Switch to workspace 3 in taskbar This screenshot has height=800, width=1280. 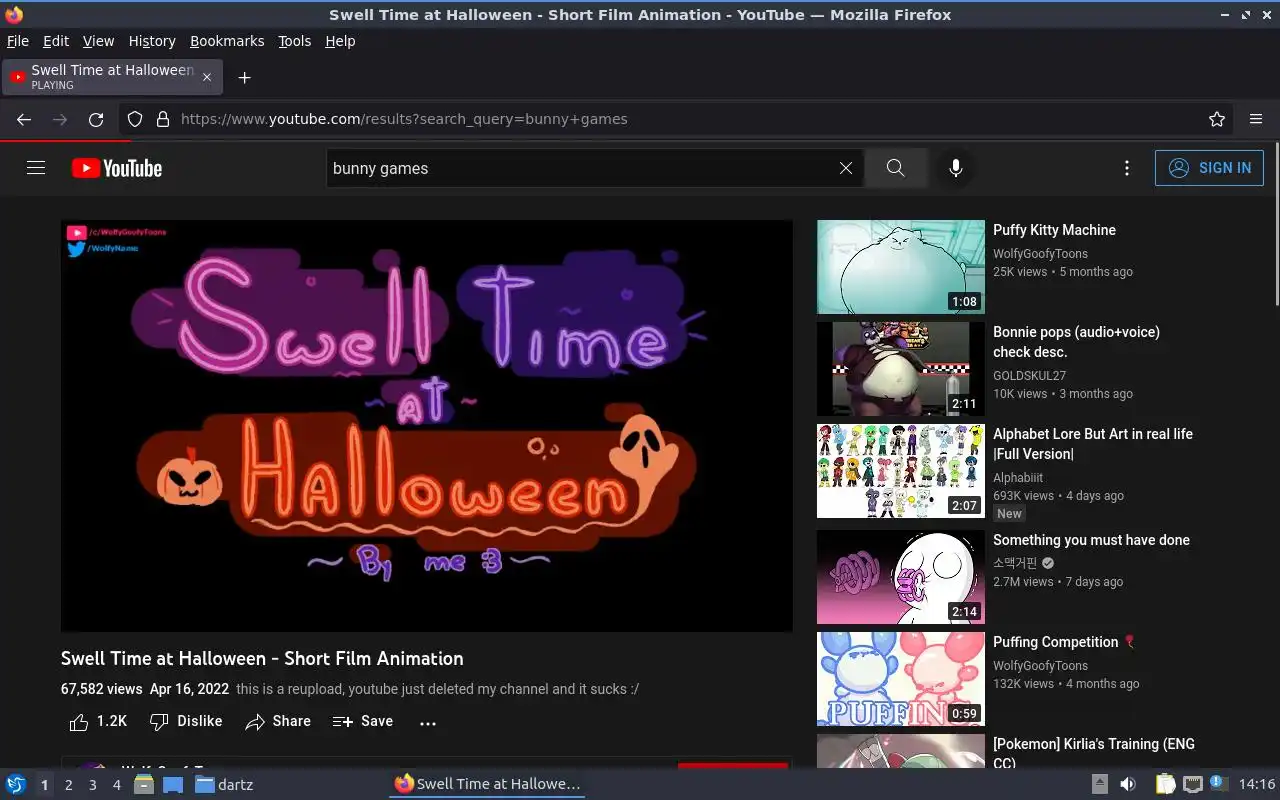pyautogui.click(x=92, y=785)
